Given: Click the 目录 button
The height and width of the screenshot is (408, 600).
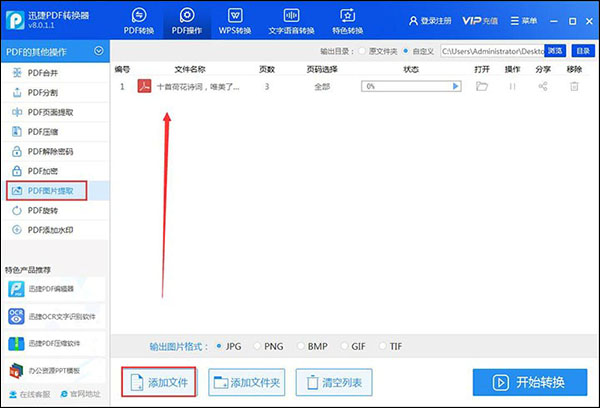Looking at the screenshot, I should click(x=583, y=51).
